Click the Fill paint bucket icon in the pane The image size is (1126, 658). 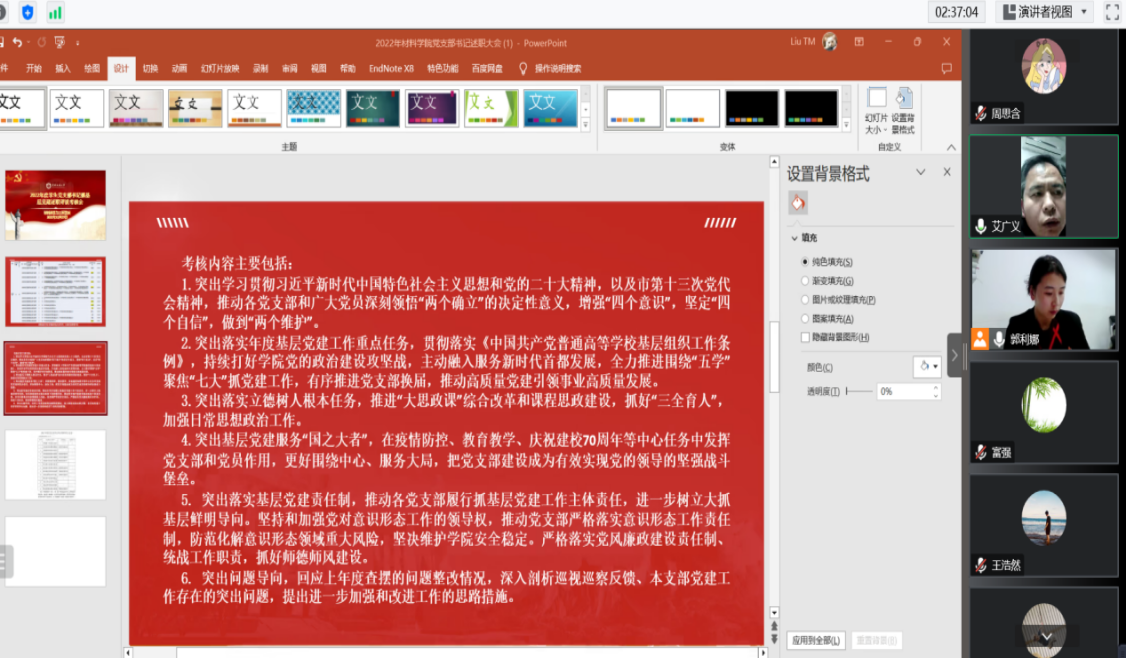(797, 203)
